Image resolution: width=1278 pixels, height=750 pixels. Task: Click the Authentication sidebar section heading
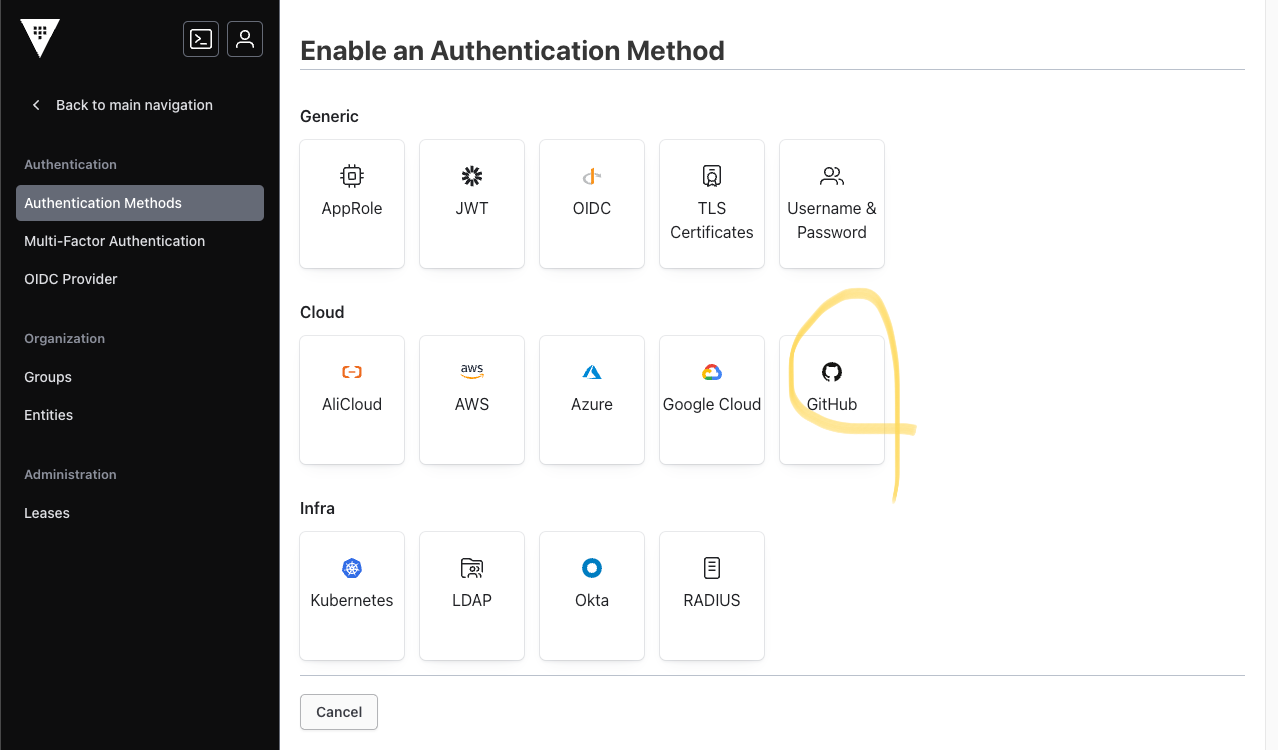pos(70,165)
